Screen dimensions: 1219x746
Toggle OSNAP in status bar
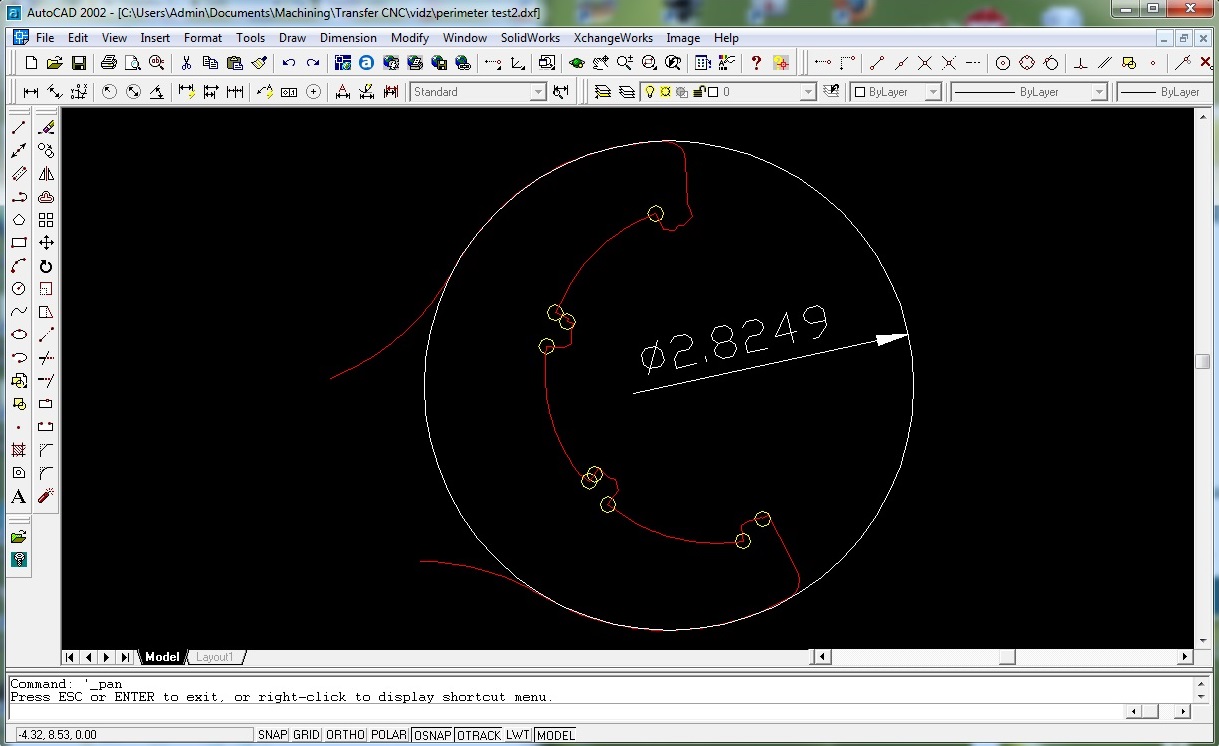pyautogui.click(x=433, y=735)
